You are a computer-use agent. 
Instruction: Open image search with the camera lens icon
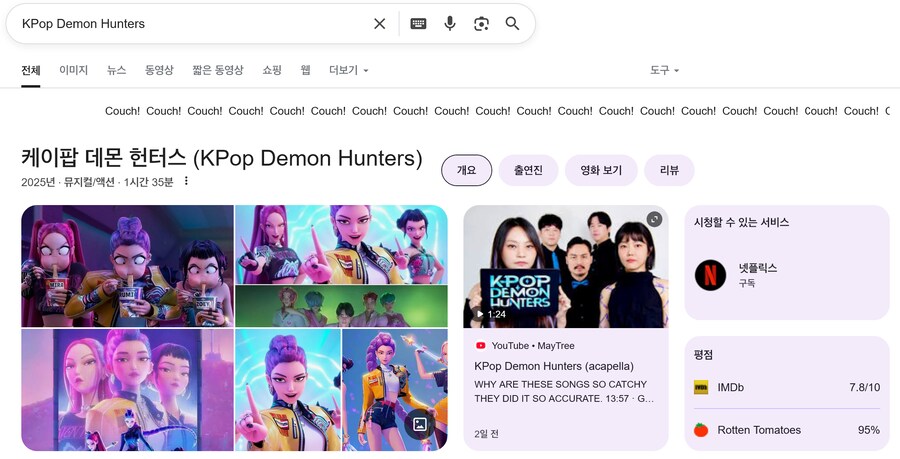click(x=481, y=24)
